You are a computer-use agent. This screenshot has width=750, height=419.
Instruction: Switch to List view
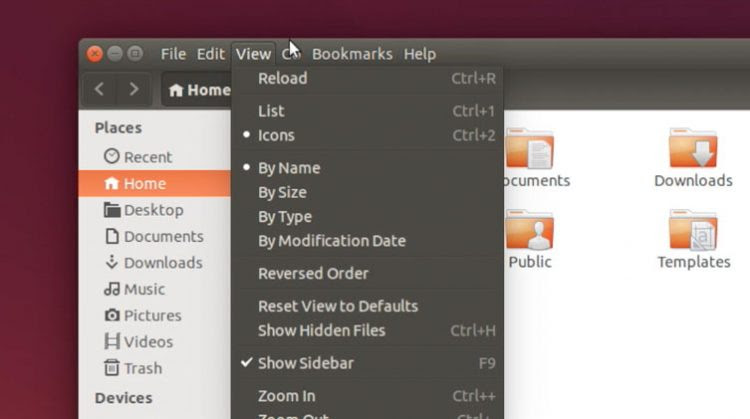(367, 111)
